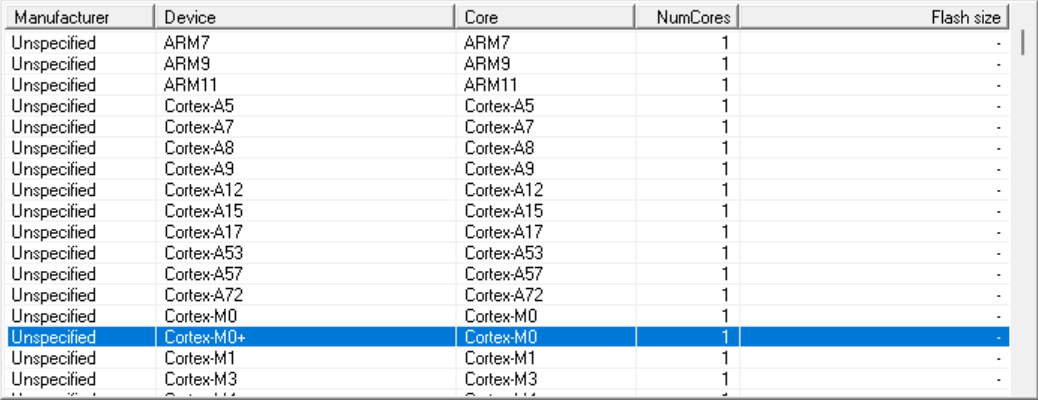Viewport: 1038px width, 400px height.
Task: Select the Cortex-A15 device entry
Action: coord(204,212)
